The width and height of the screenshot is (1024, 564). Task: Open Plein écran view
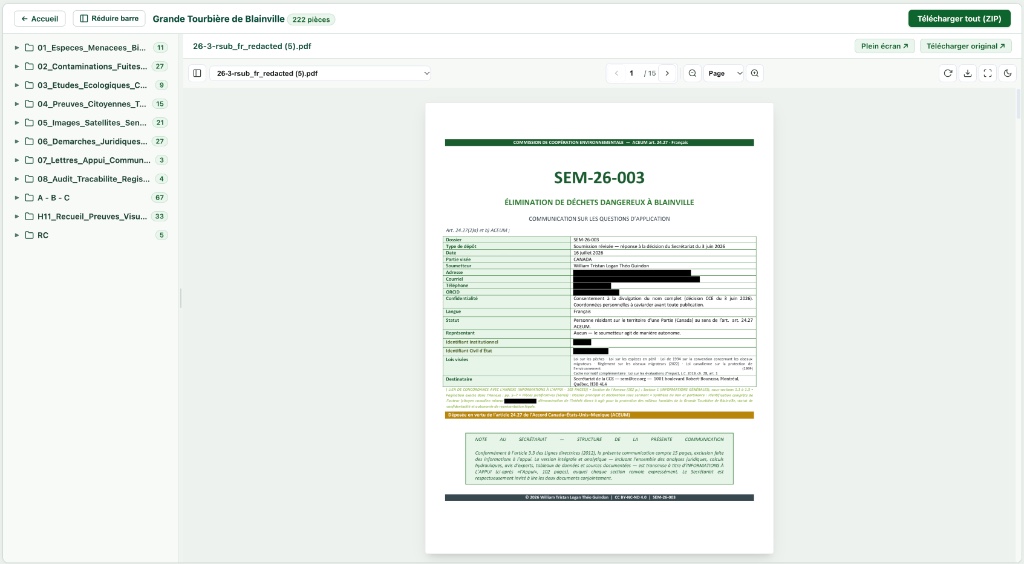(x=884, y=46)
